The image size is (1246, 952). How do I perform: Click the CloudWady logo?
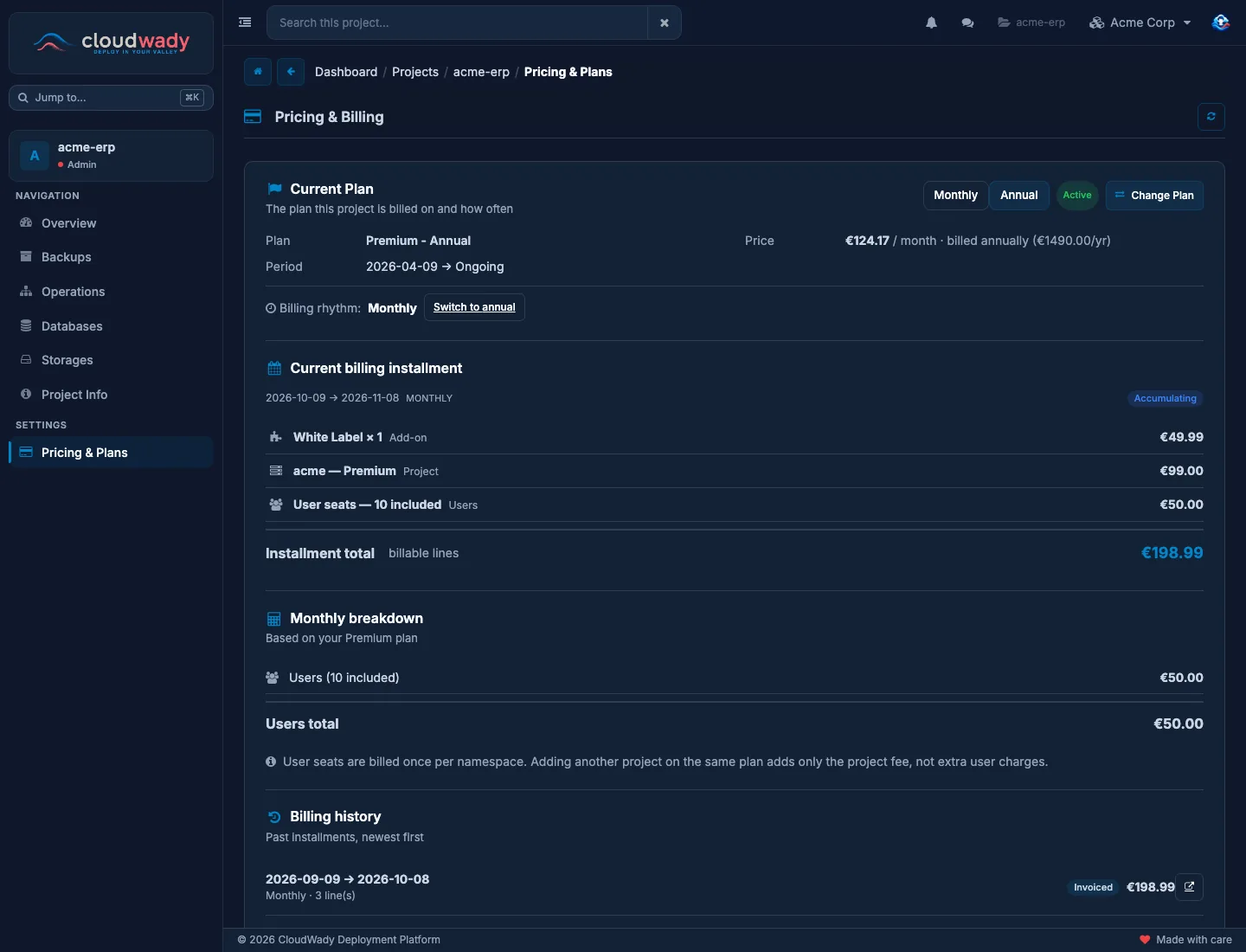tap(111, 42)
